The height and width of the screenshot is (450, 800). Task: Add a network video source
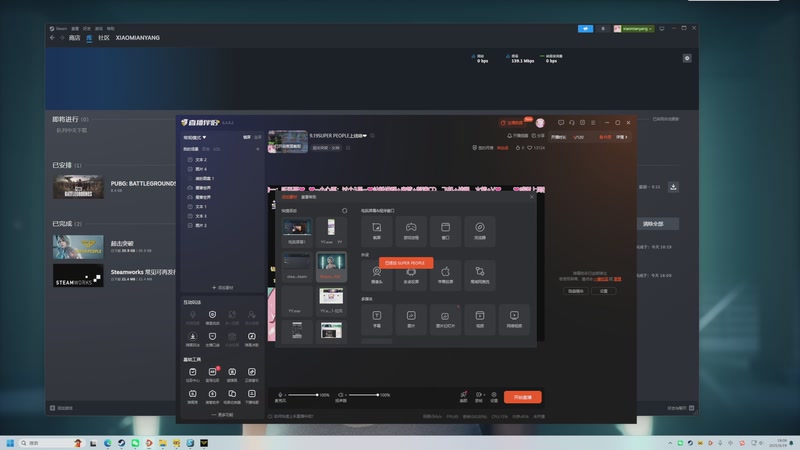tap(514, 319)
